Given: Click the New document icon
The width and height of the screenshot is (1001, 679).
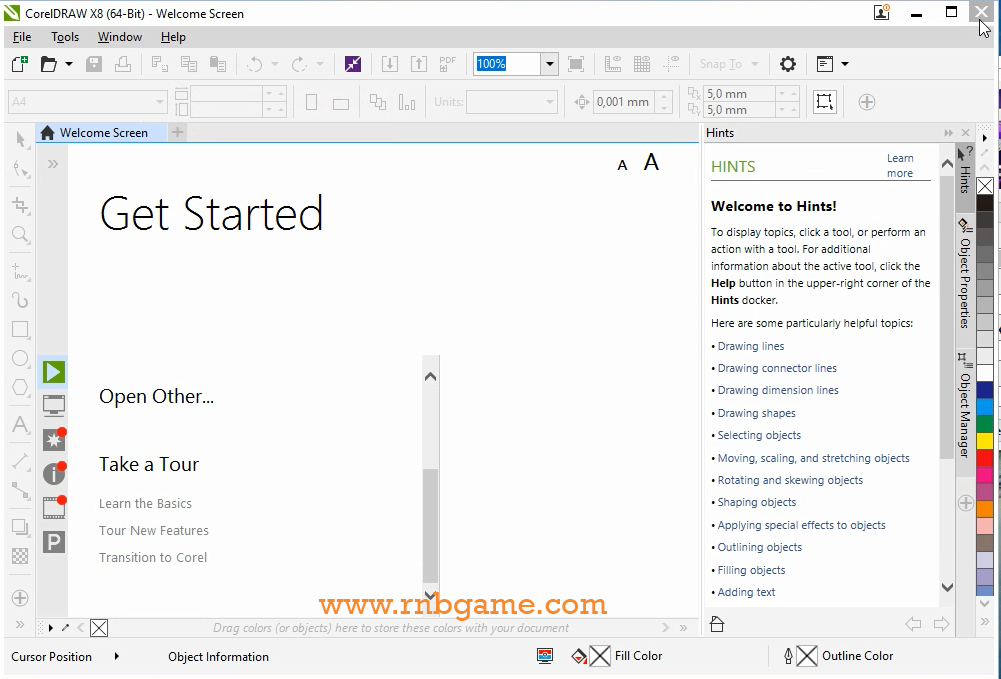Looking at the screenshot, I should [x=20, y=64].
